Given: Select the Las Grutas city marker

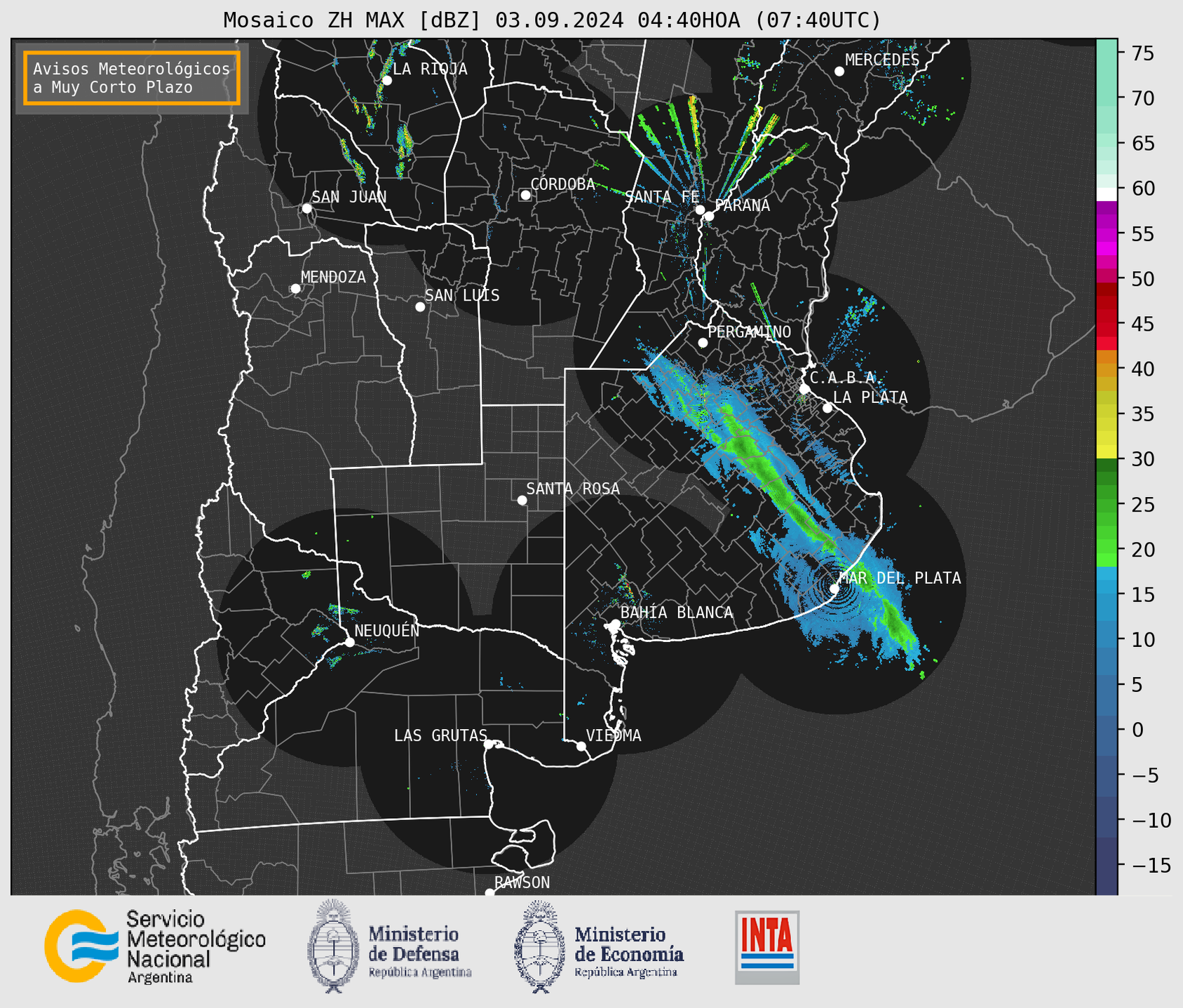Looking at the screenshot, I should (x=489, y=744).
